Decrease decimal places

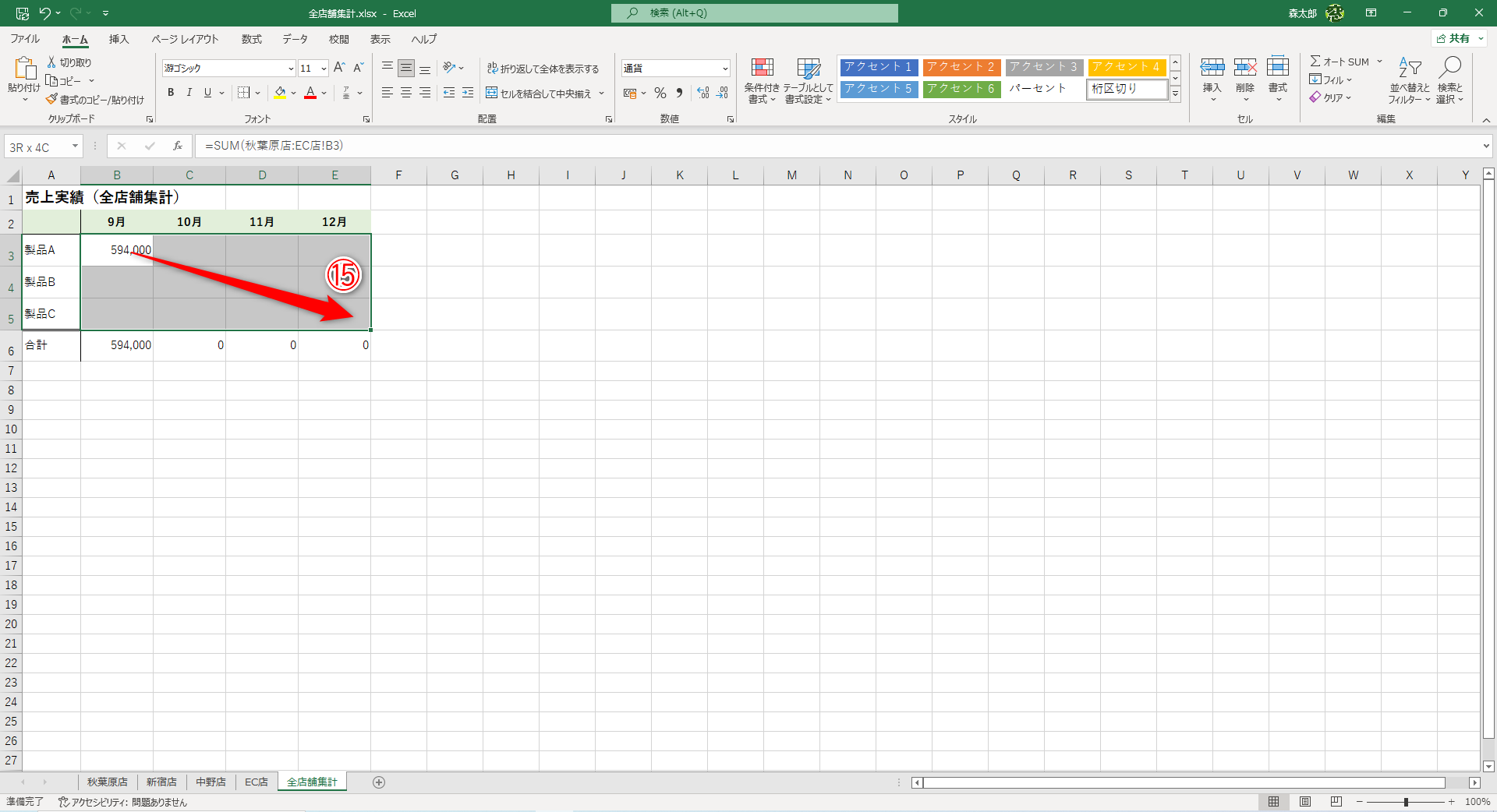(723, 93)
